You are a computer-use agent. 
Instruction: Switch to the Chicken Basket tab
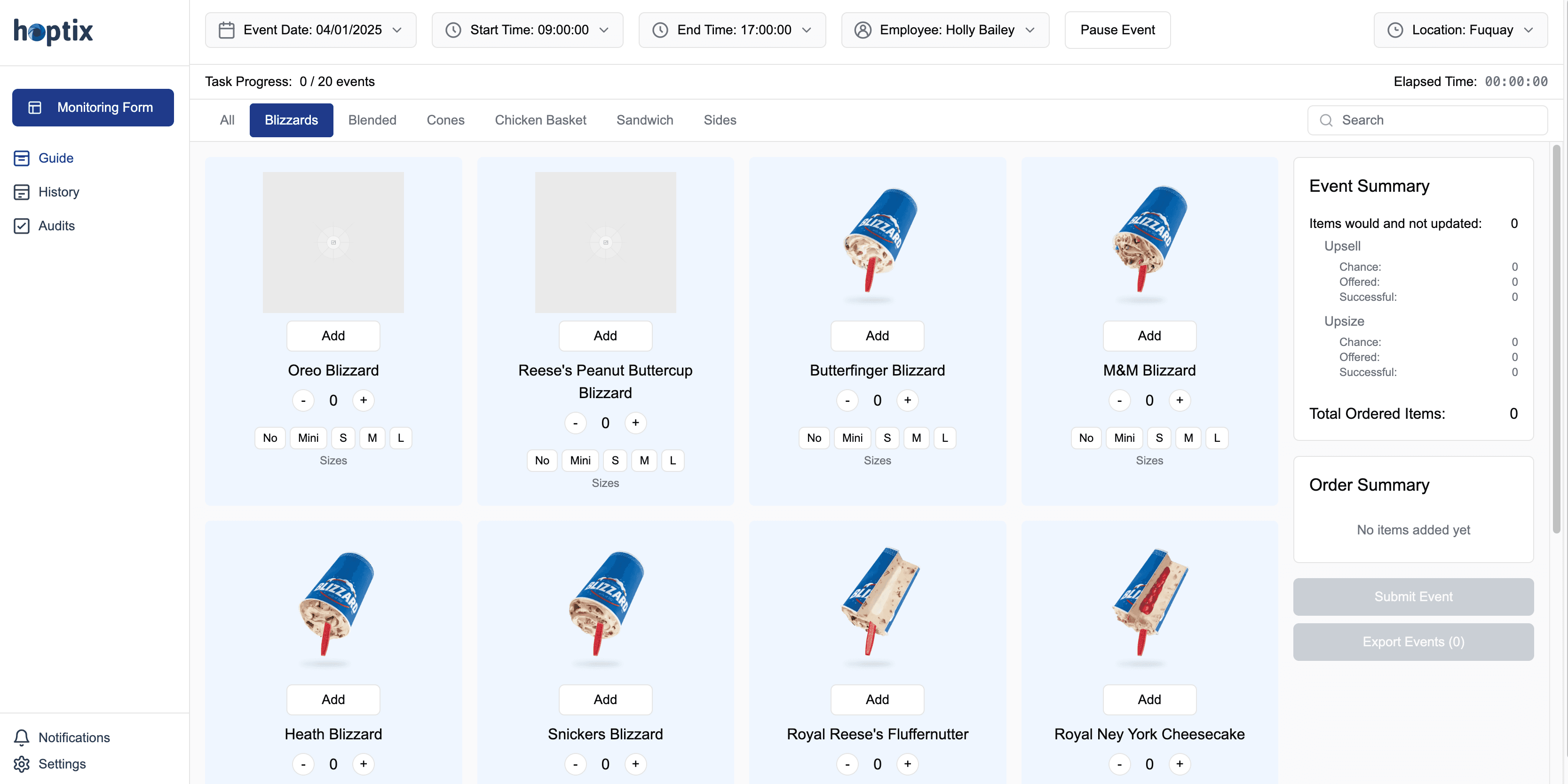(540, 120)
